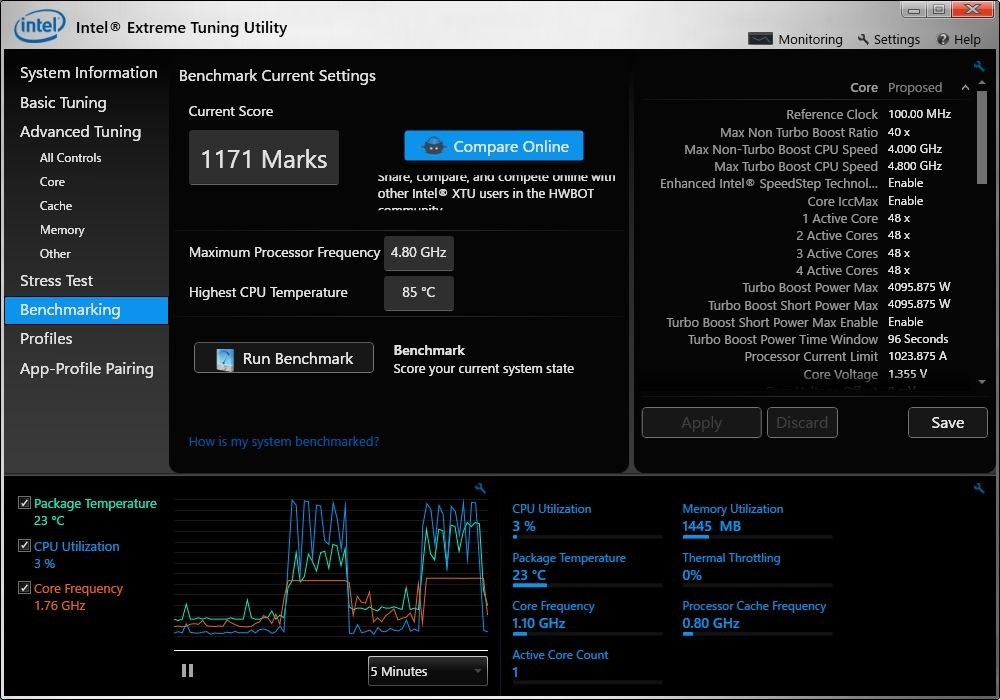Toggle CPU Utilization checkbox
The width and height of the screenshot is (1000, 700).
[x=24, y=546]
